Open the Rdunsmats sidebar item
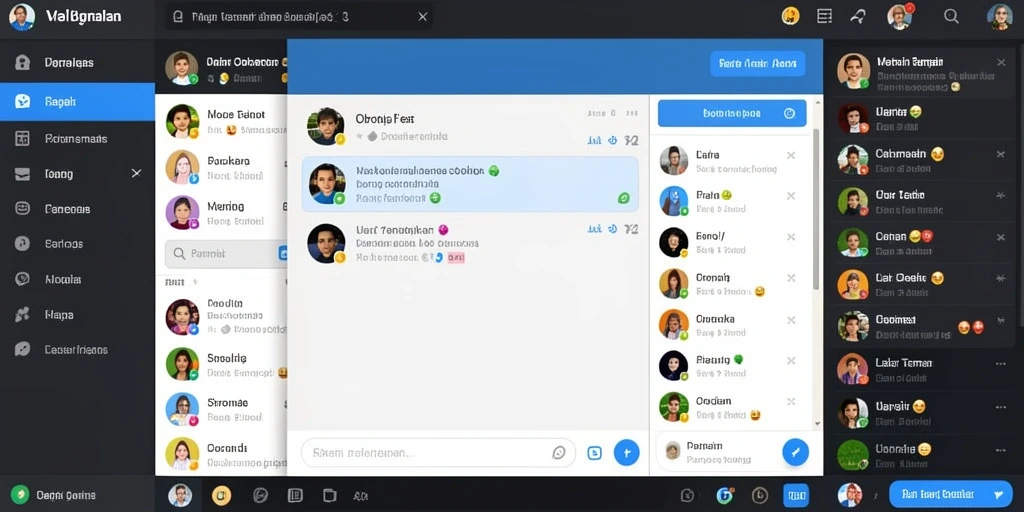The width and height of the screenshot is (1024, 512). tap(77, 138)
